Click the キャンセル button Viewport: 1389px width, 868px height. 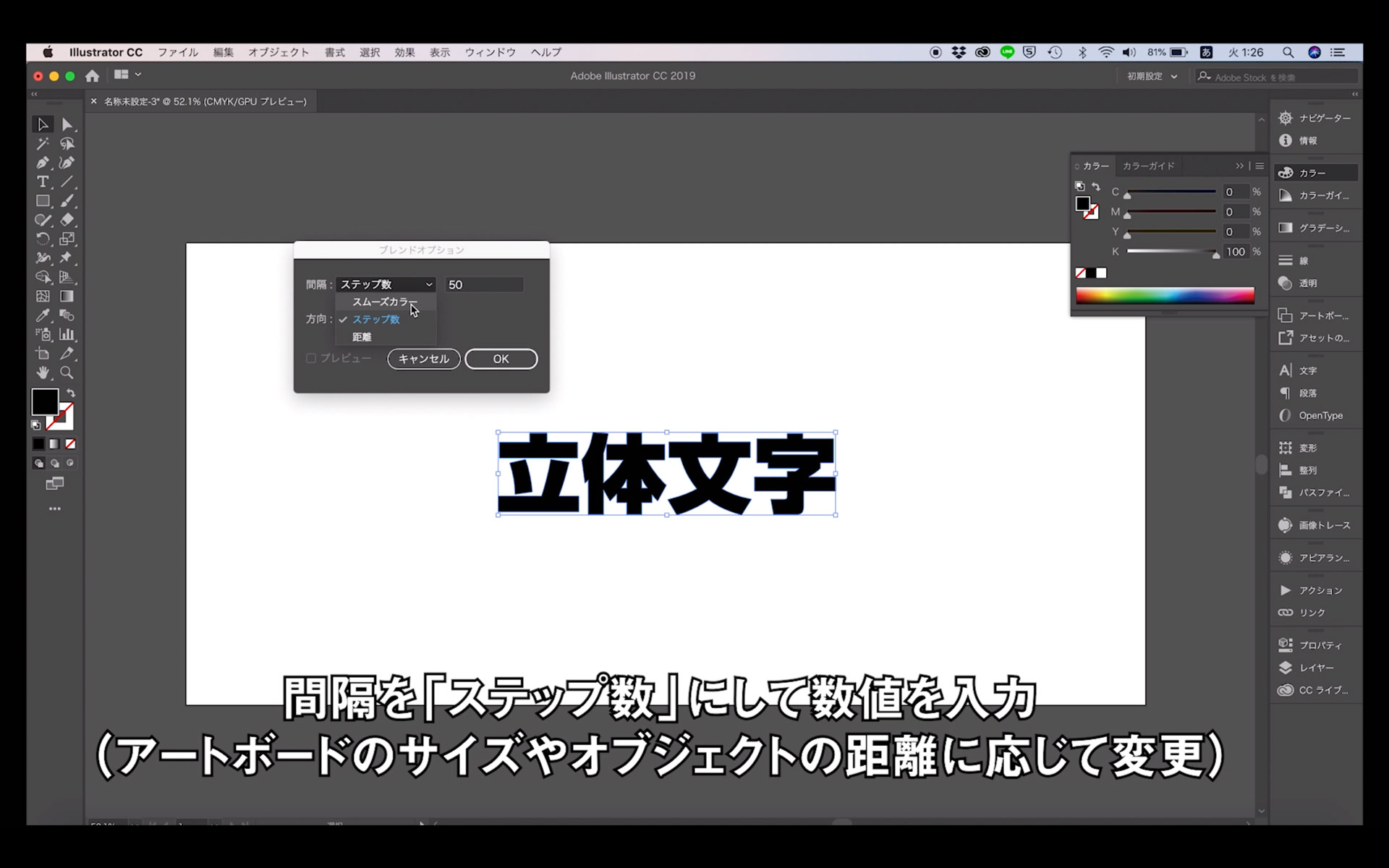[x=424, y=359]
